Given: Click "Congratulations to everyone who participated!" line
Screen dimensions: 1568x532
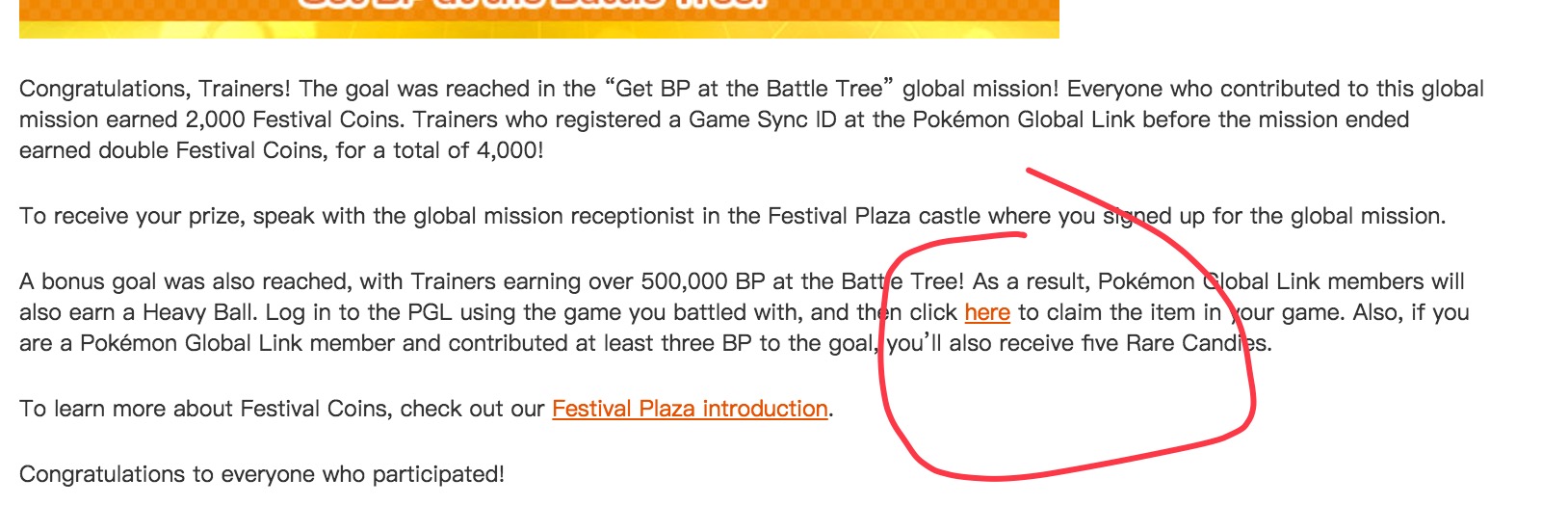Looking at the screenshot, I should 261,474.
